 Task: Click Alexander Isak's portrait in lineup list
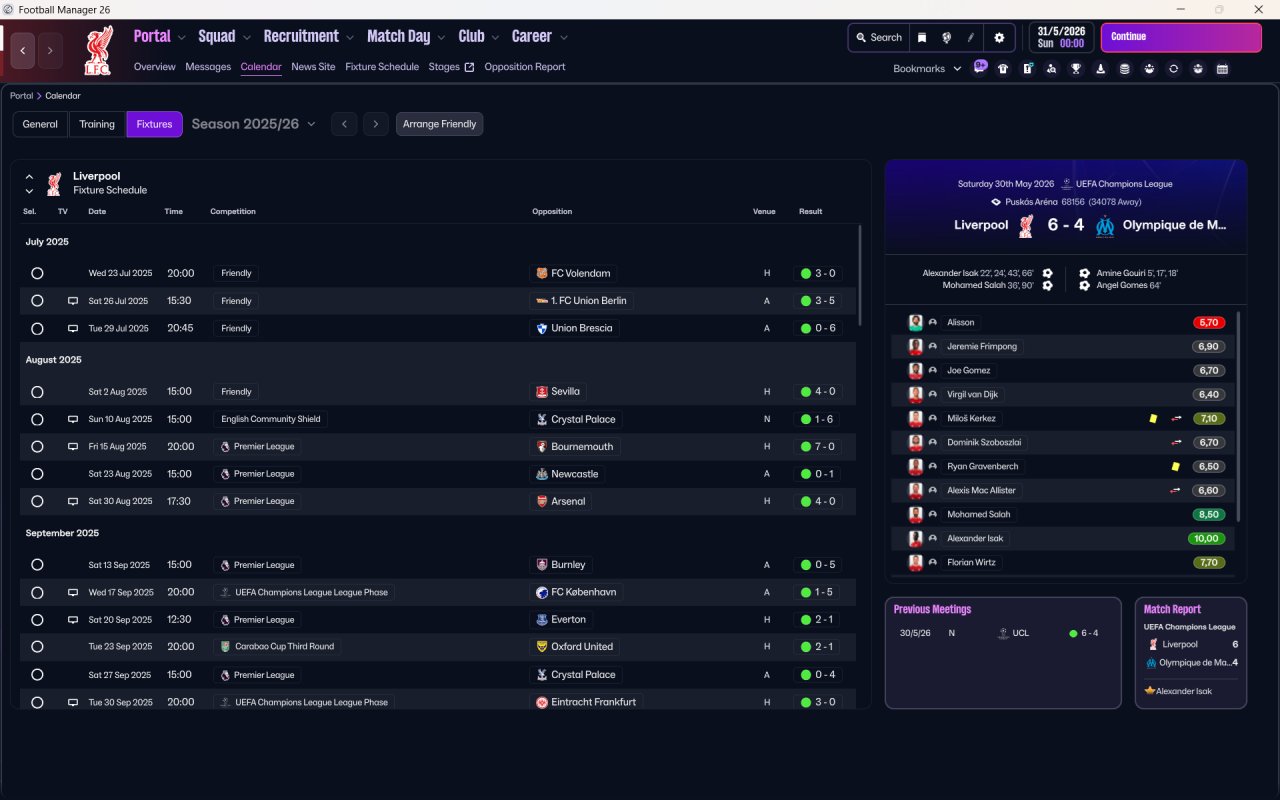coord(915,538)
